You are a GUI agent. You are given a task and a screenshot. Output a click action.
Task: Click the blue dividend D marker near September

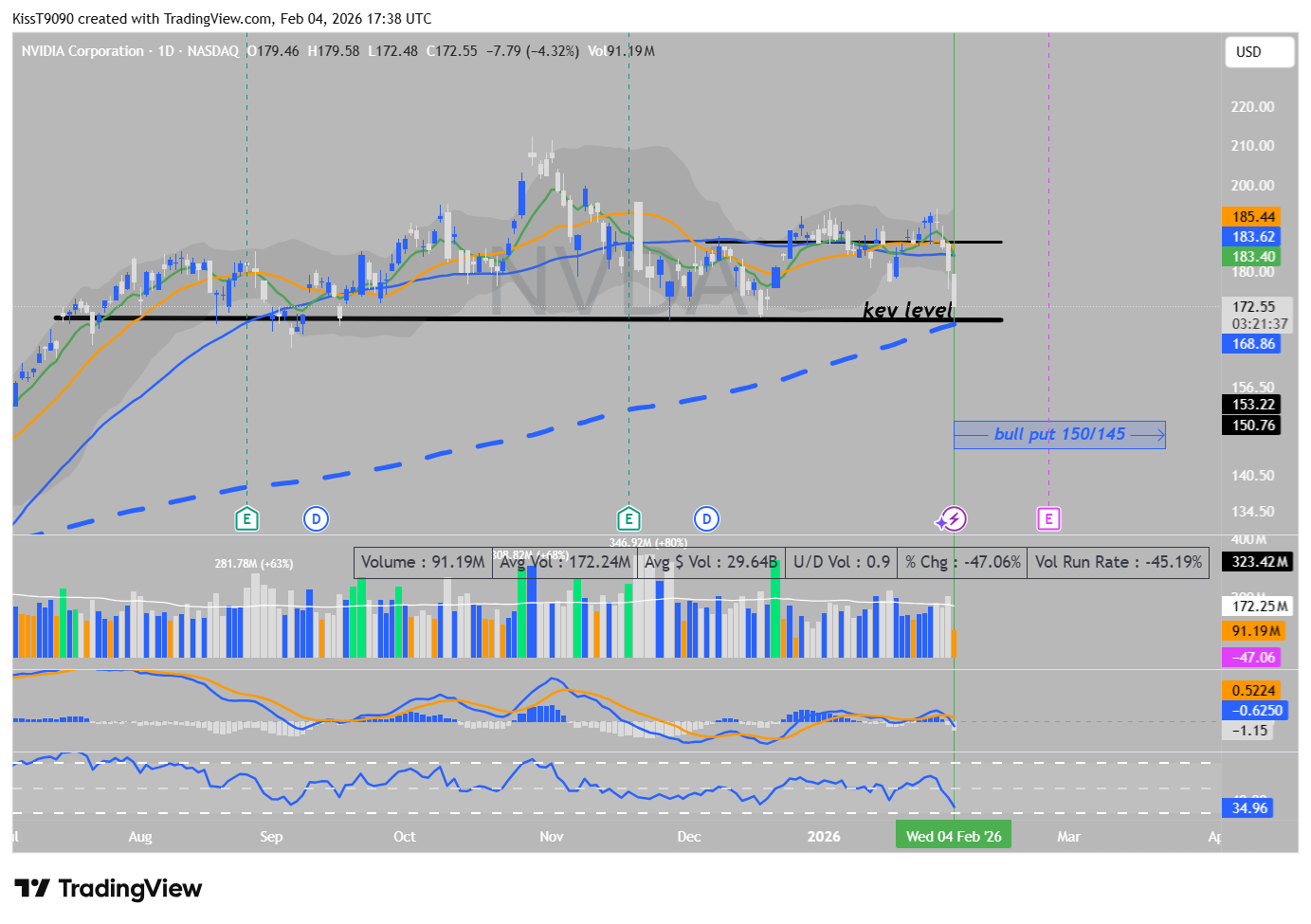pos(316,518)
